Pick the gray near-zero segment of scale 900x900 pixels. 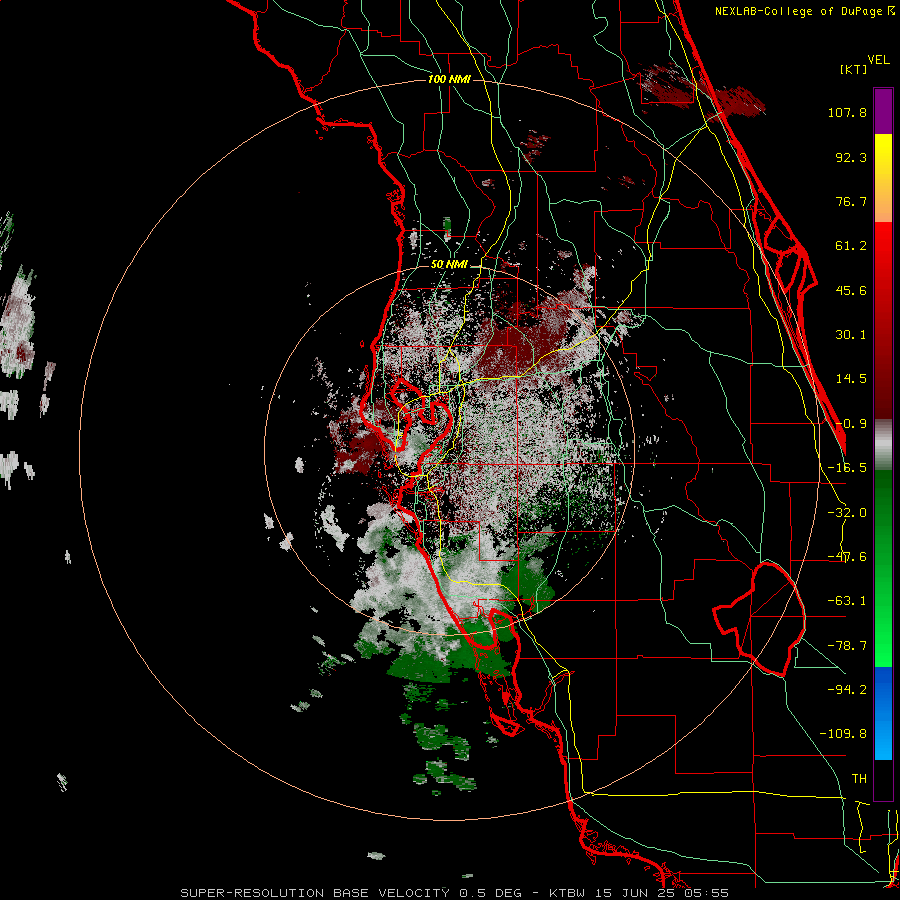pyautogui.click(x=883, y=445)
